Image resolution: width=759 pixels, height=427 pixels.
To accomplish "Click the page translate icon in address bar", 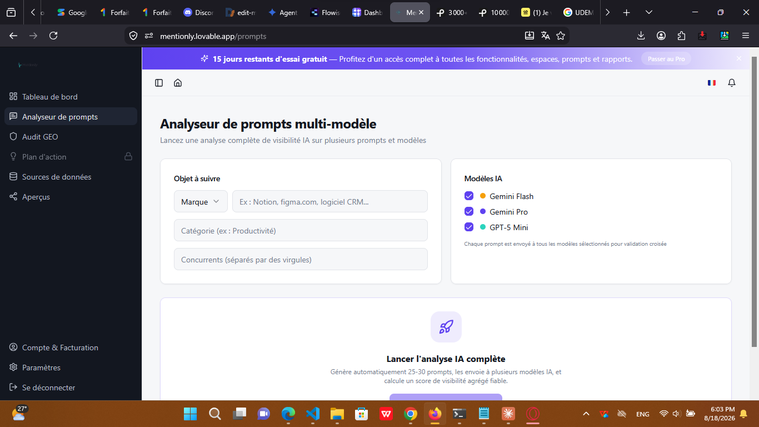I will point(545,36).
